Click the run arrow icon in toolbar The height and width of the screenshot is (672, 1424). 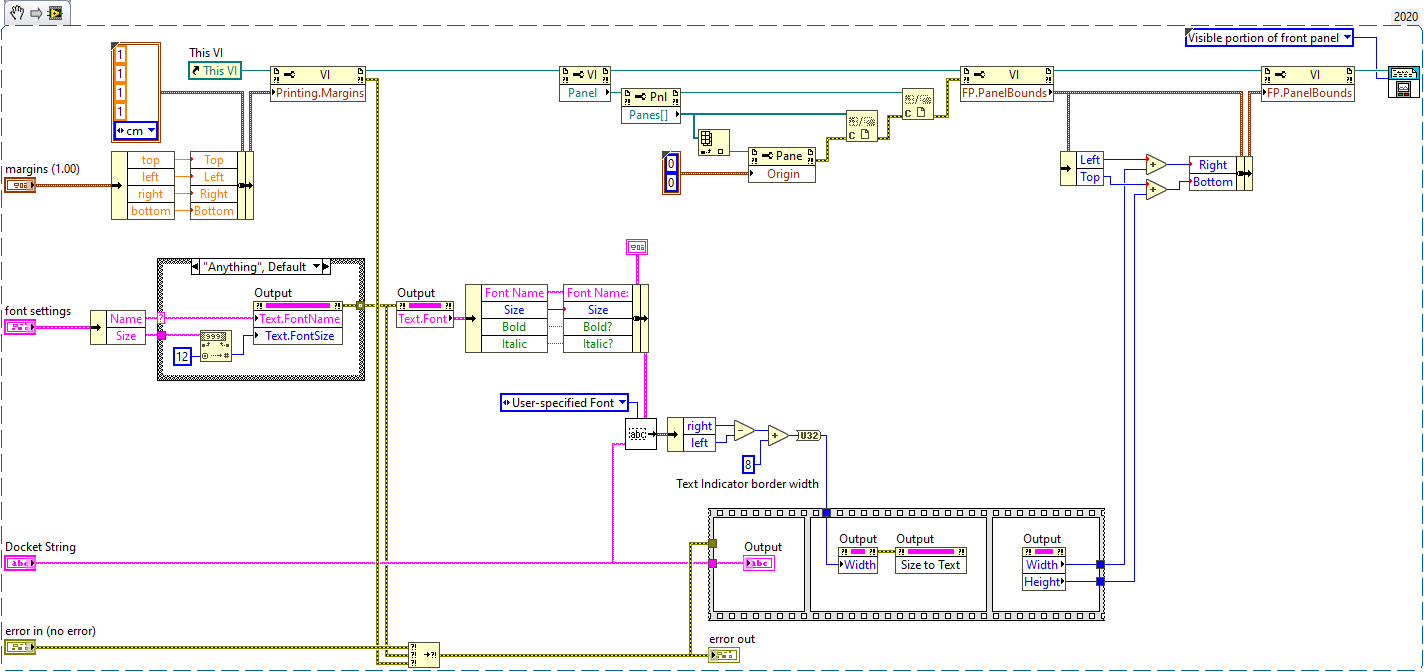pos(32,13)
